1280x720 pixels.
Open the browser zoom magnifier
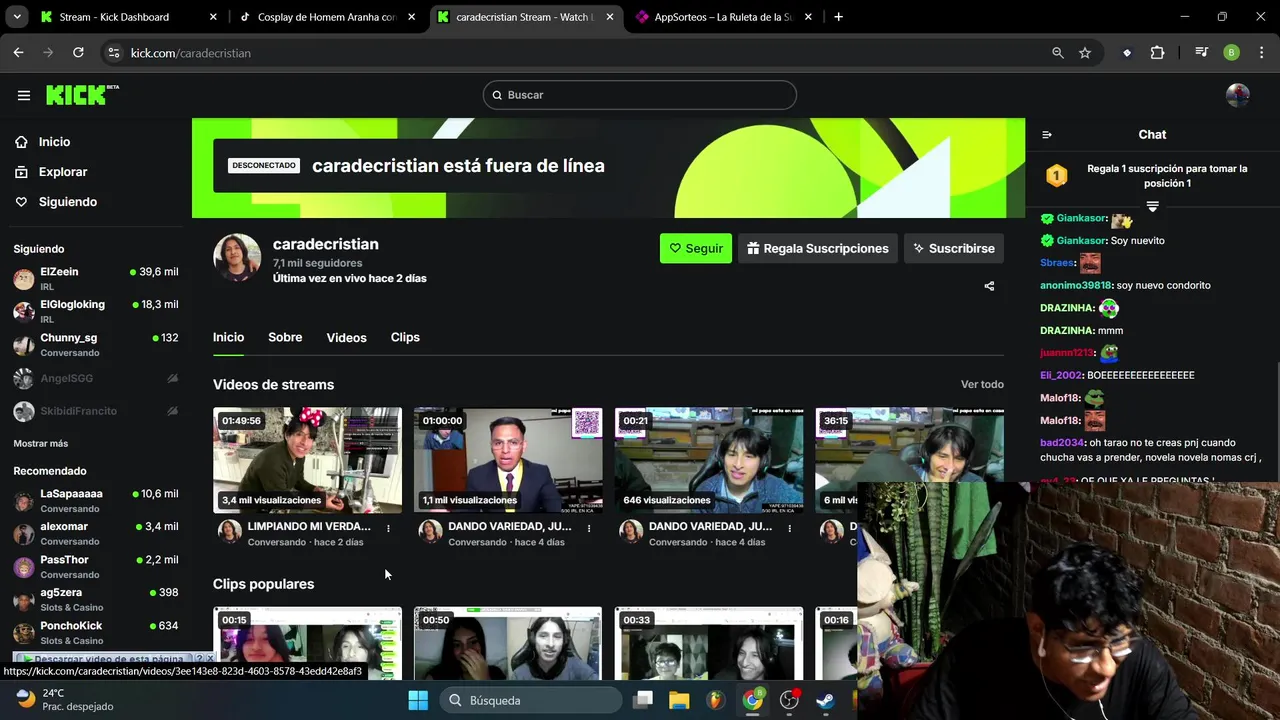1058,53
